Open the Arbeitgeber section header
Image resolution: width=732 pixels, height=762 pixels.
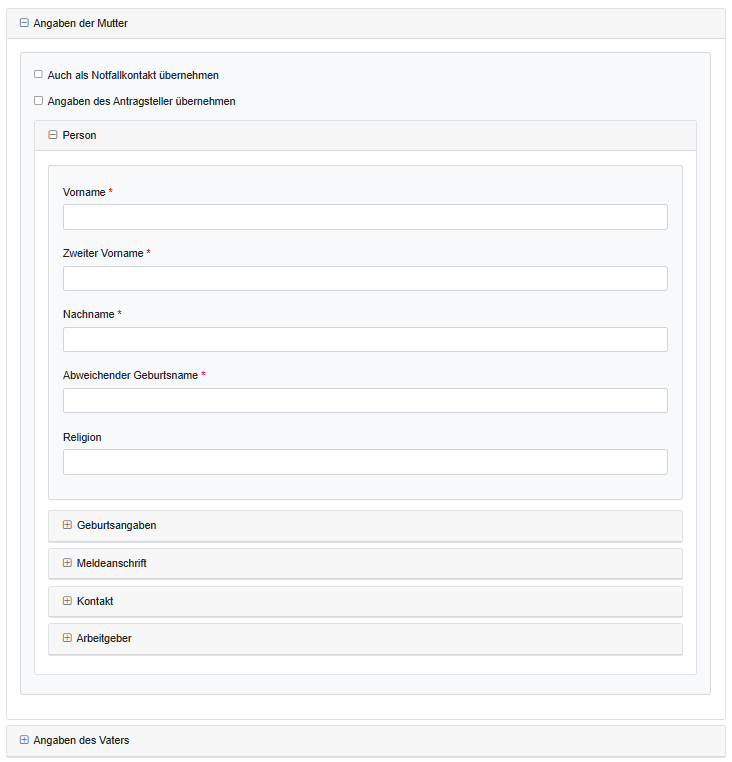click(104, 638)
